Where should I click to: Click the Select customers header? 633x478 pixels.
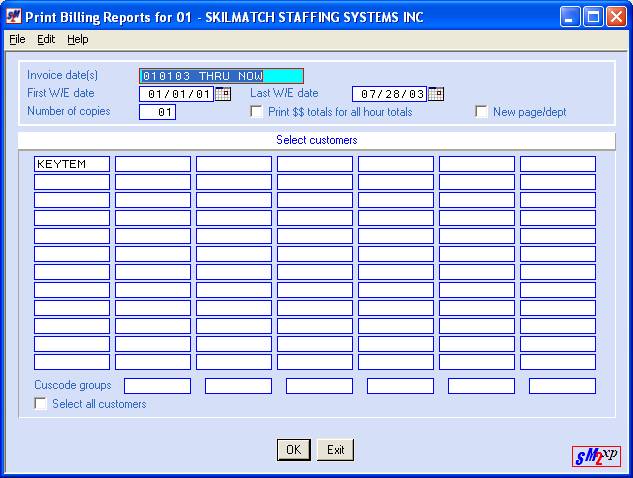pyautogui.click(x=317, y=140)
